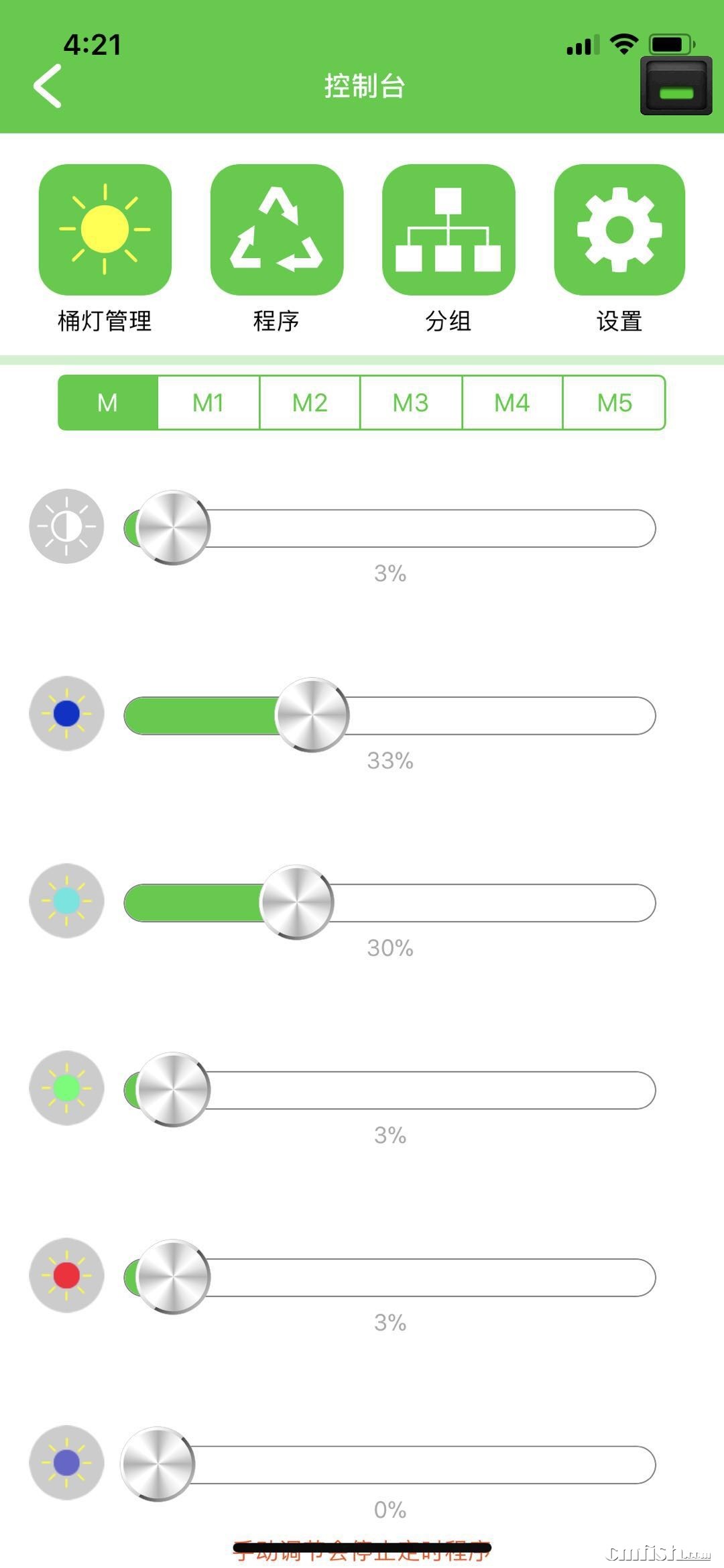This screenshot has width=724, height=1568.
Task: Switch to the M5 tab
Action: point(614,402)
